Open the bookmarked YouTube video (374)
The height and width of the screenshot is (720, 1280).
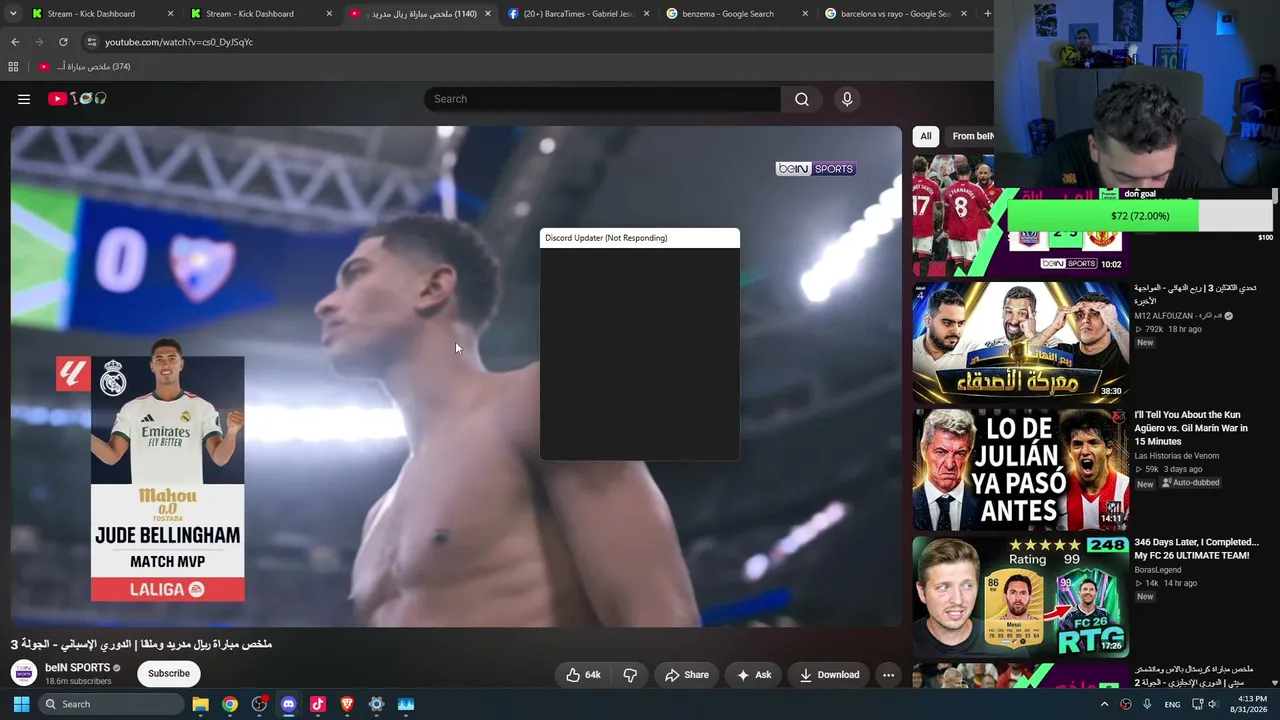click(84, 67)
